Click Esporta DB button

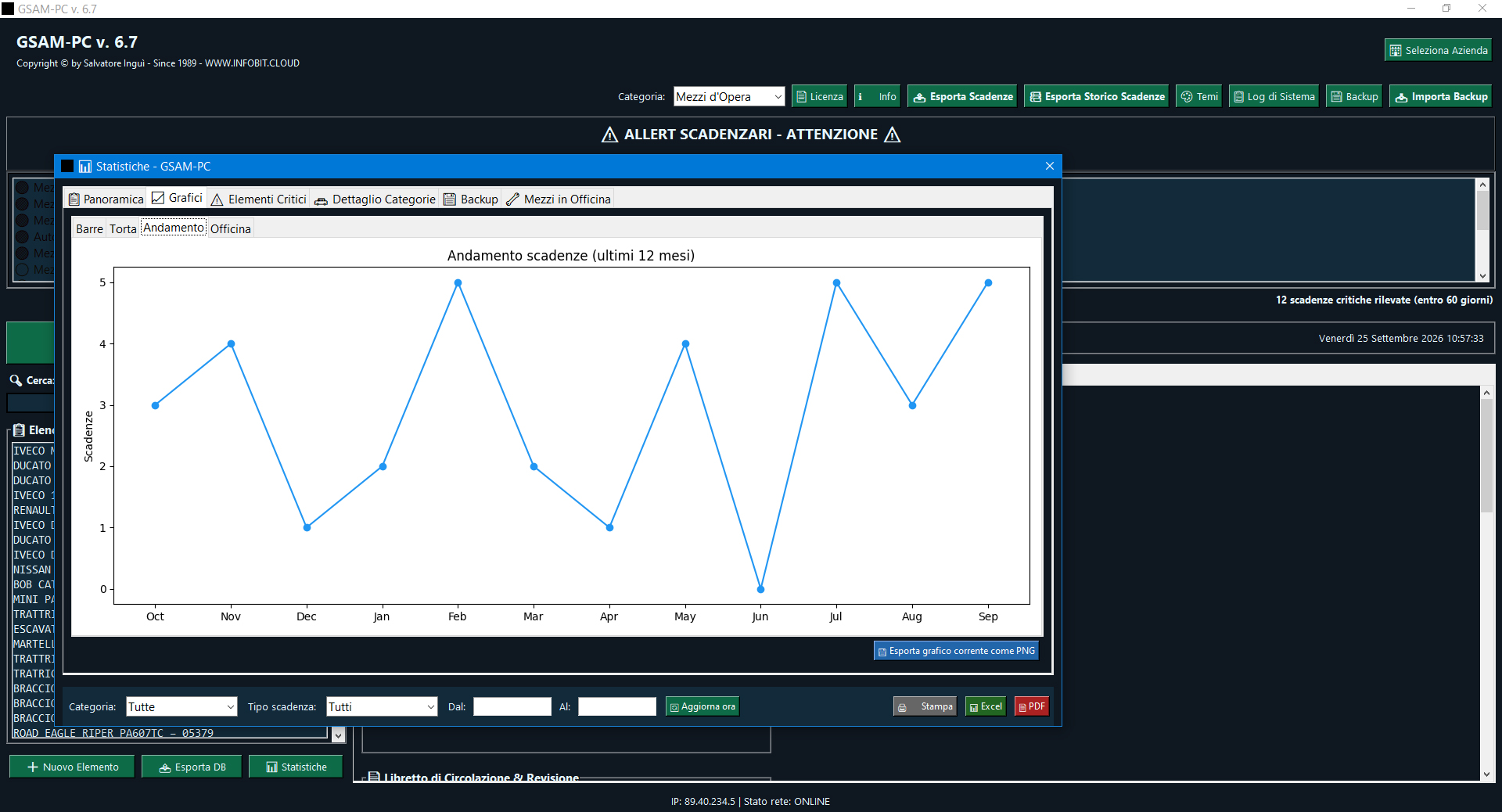pos(192,767)
